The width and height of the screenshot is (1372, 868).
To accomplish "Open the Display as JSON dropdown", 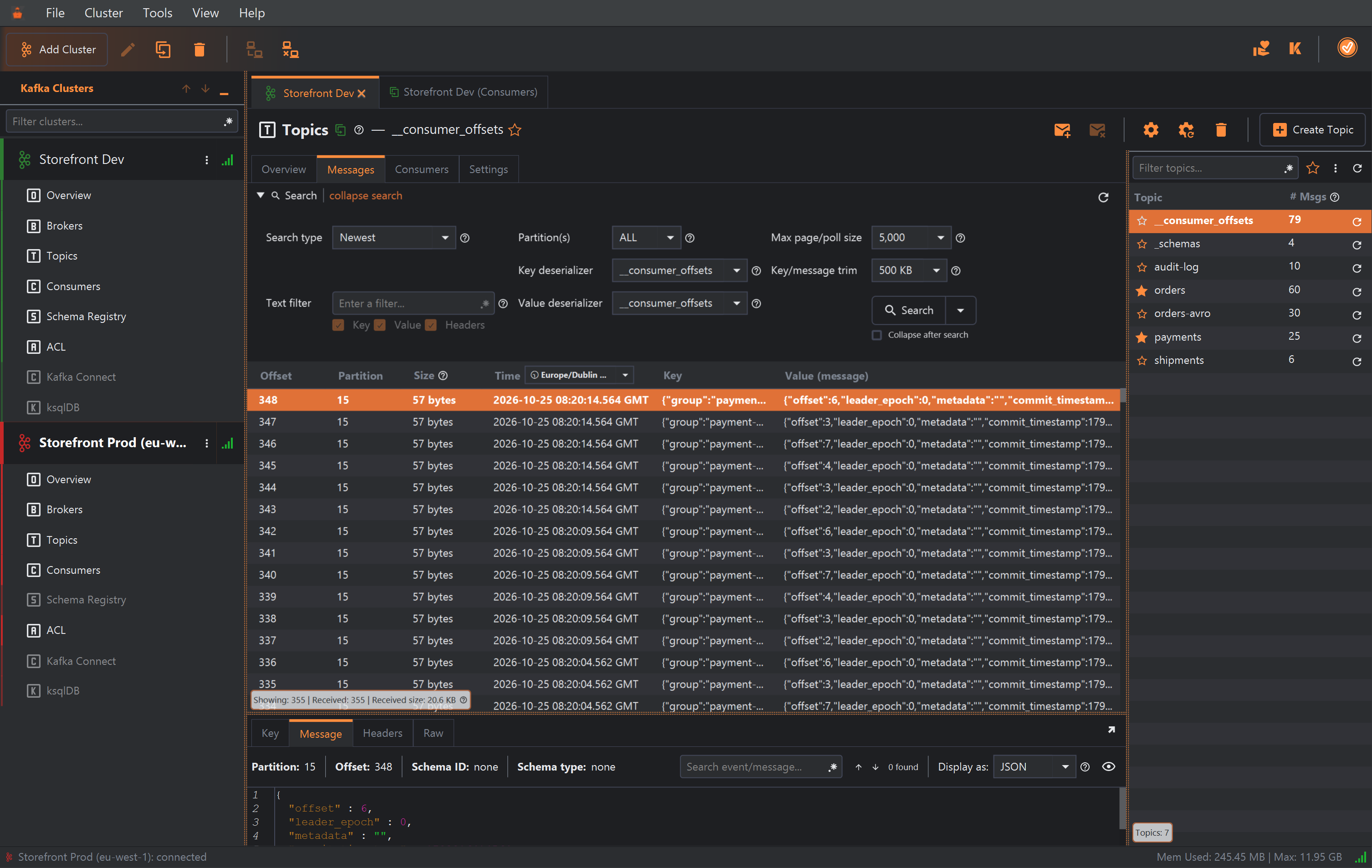I will 1034,766.
